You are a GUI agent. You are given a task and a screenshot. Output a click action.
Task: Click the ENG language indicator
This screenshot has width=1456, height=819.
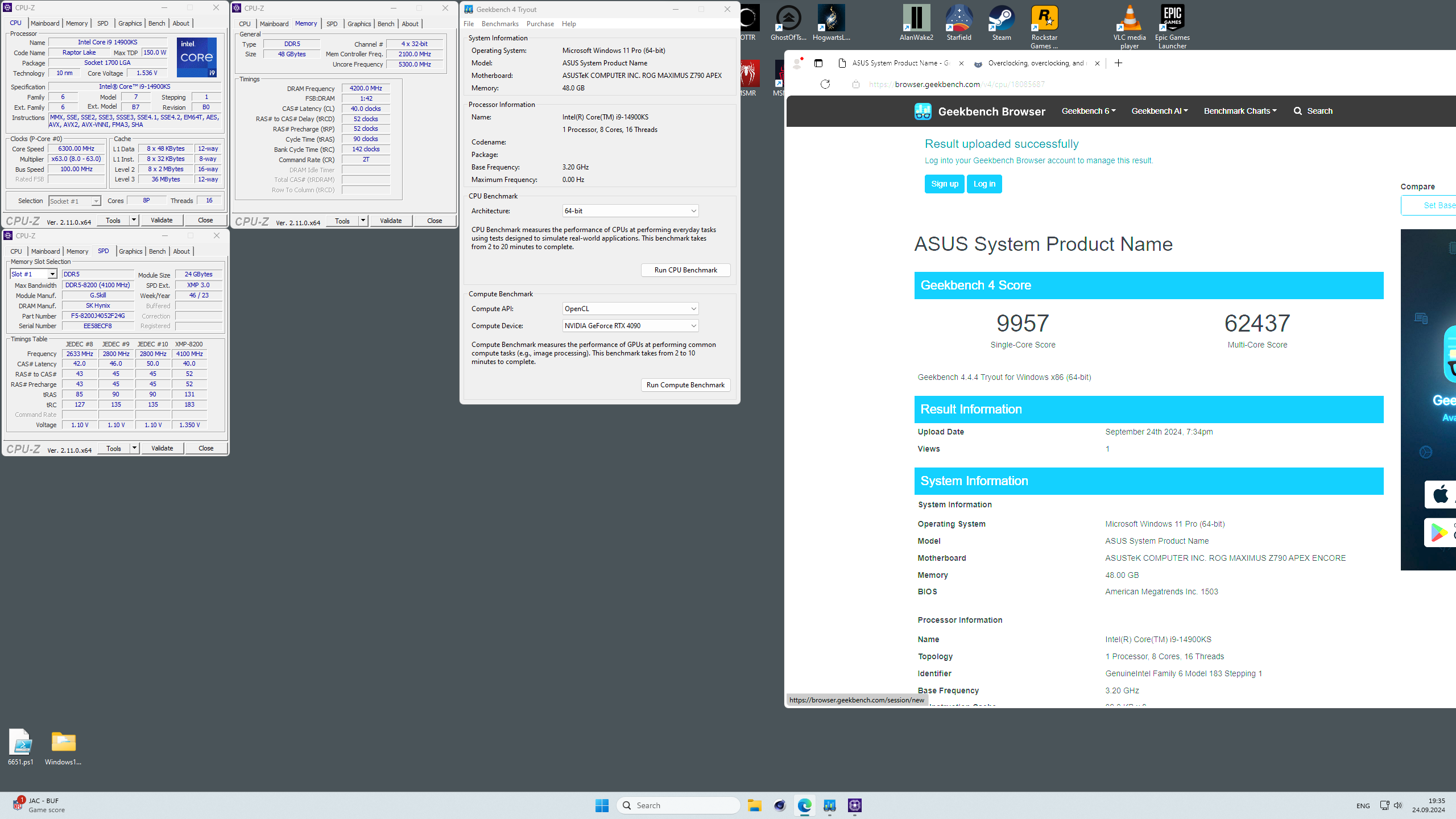click(1363, 806)
